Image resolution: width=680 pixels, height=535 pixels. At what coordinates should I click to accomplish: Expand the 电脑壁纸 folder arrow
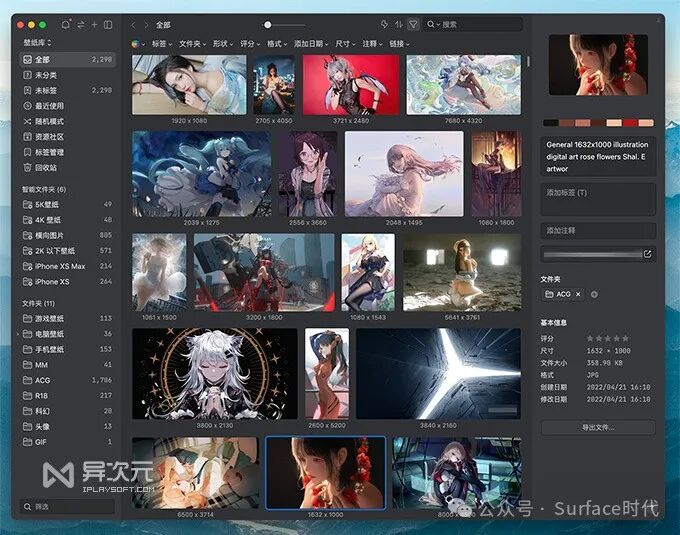18,334
